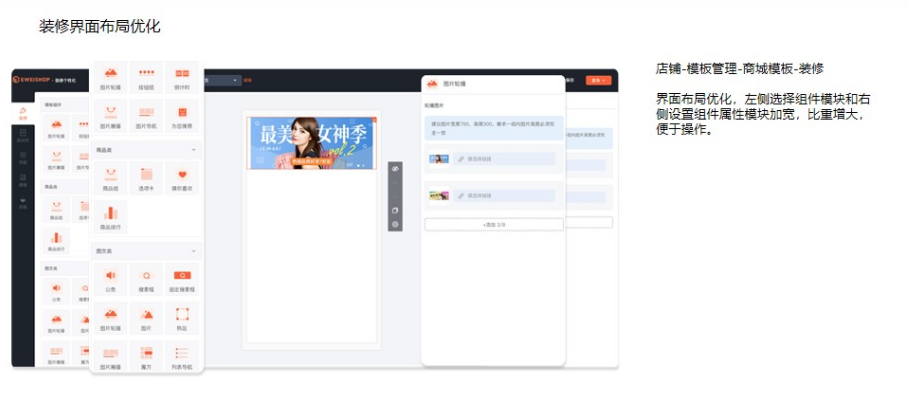Screen dimensions: 914x420
Task: Move component down with floating toolbar arrow
Action: [395, 196]
